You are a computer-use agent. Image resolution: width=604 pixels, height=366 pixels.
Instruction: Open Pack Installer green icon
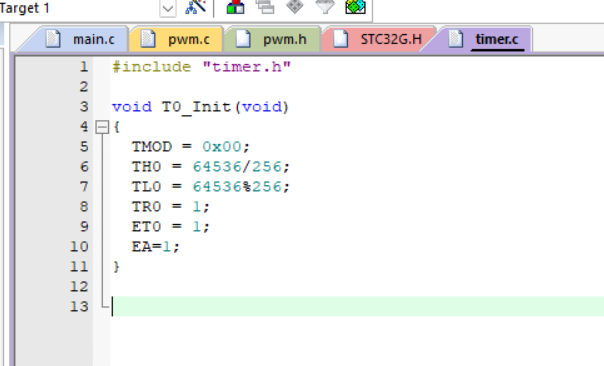click(x=355, y=7)
